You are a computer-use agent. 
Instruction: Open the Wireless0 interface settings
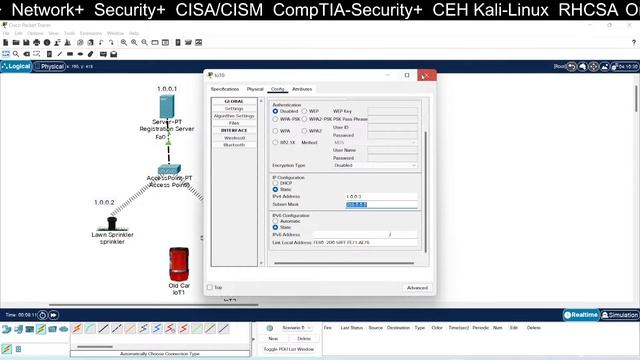pyautogui.click(x=234, y=138)
